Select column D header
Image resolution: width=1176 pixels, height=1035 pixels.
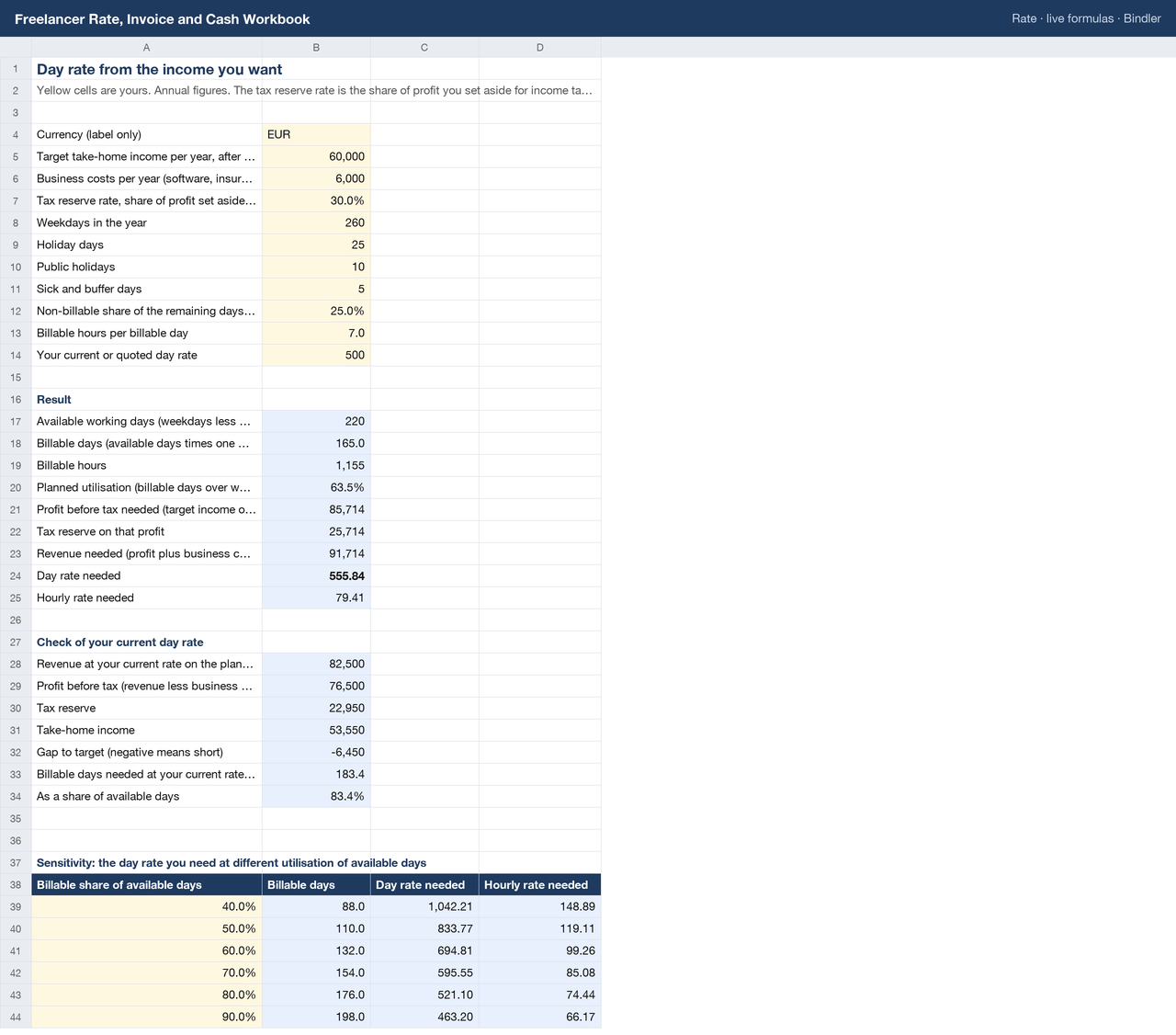[x=540, y=47]
